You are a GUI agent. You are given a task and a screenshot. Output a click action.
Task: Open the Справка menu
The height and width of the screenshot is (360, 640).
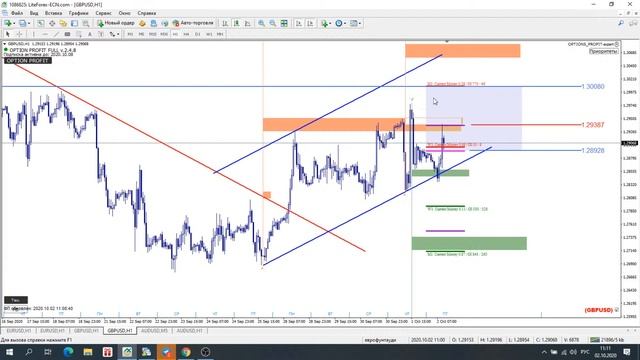(x=147, y=13)
